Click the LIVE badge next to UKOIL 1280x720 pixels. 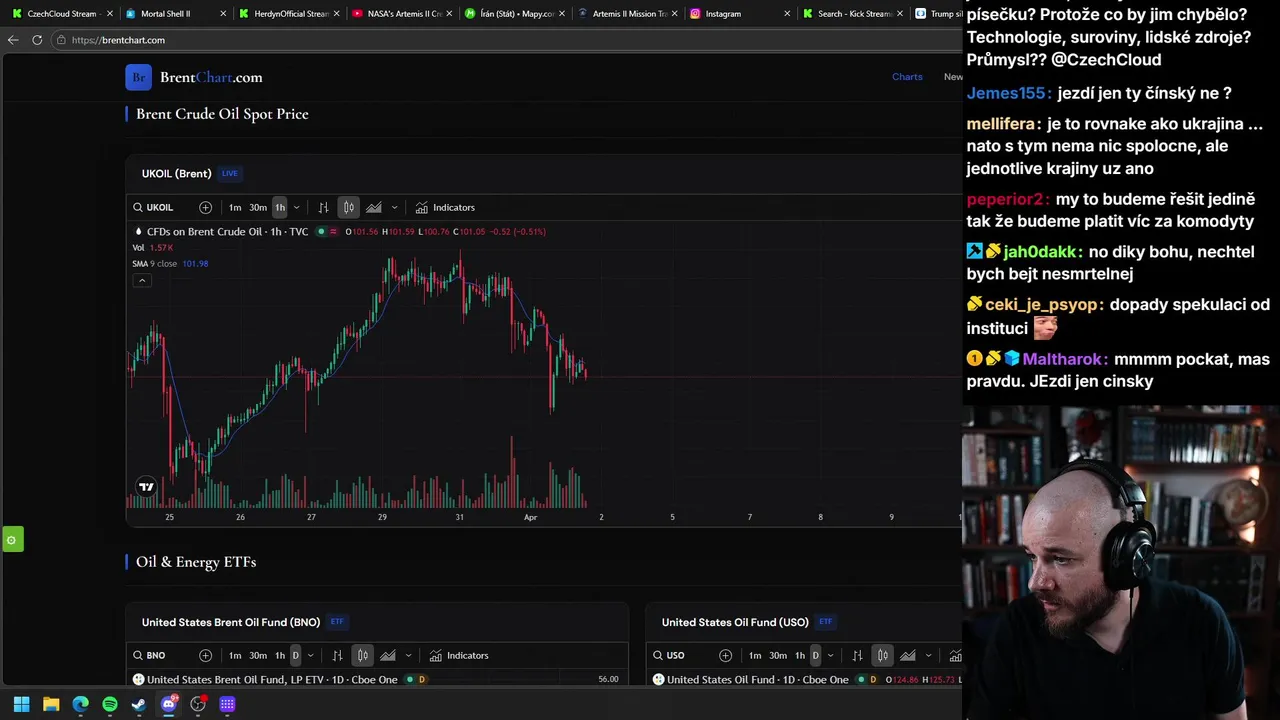click(x=230, y=173)
